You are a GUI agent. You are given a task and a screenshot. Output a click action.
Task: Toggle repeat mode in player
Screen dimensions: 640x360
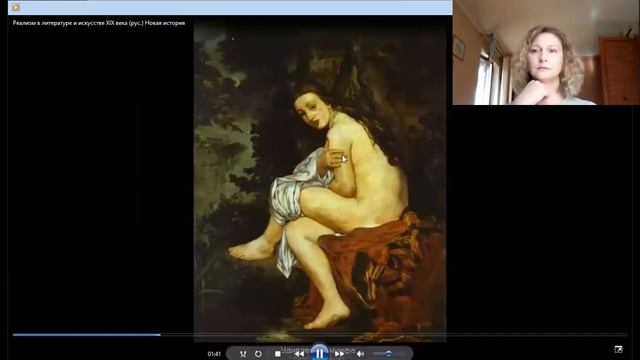(258, 354)
